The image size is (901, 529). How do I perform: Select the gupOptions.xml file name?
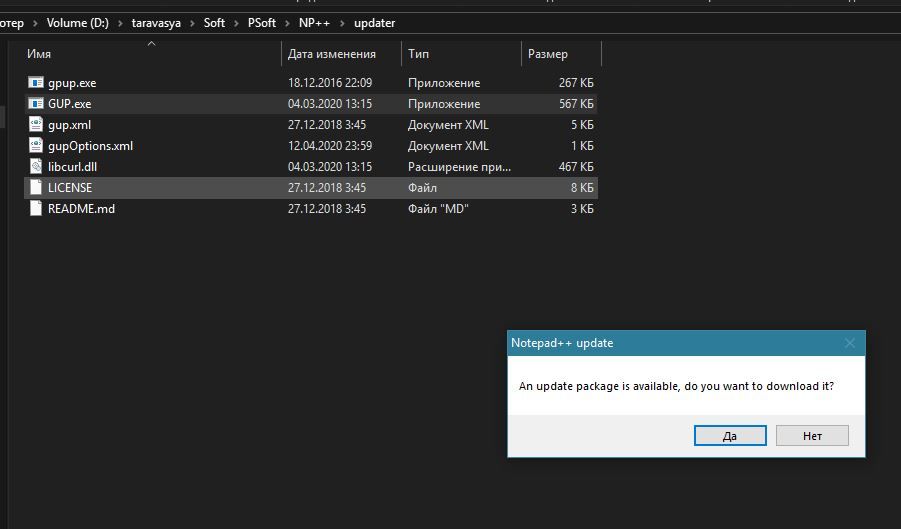click(x=90, y=146)
